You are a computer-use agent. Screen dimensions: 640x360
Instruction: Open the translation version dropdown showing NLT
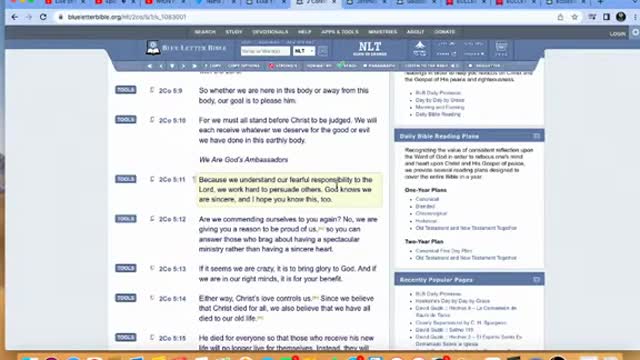pyautogui.click(x=304, y=51)
